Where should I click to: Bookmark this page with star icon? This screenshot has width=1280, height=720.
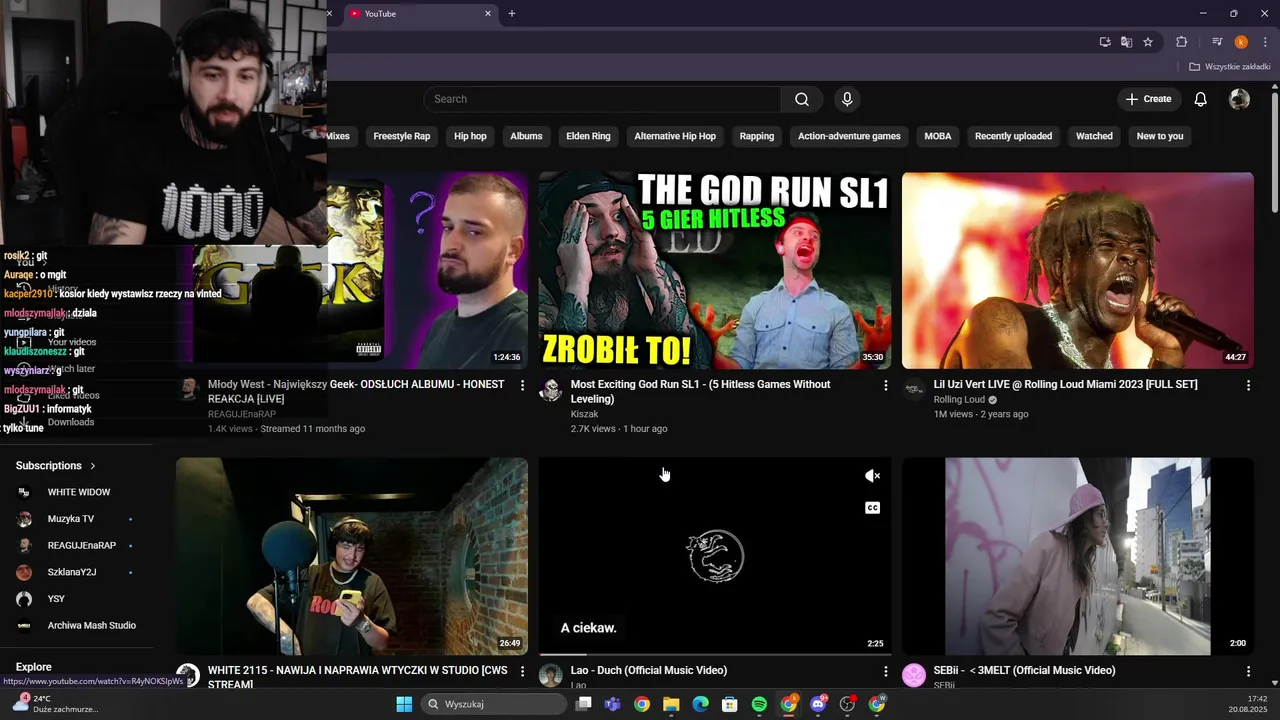[1148, 42]
